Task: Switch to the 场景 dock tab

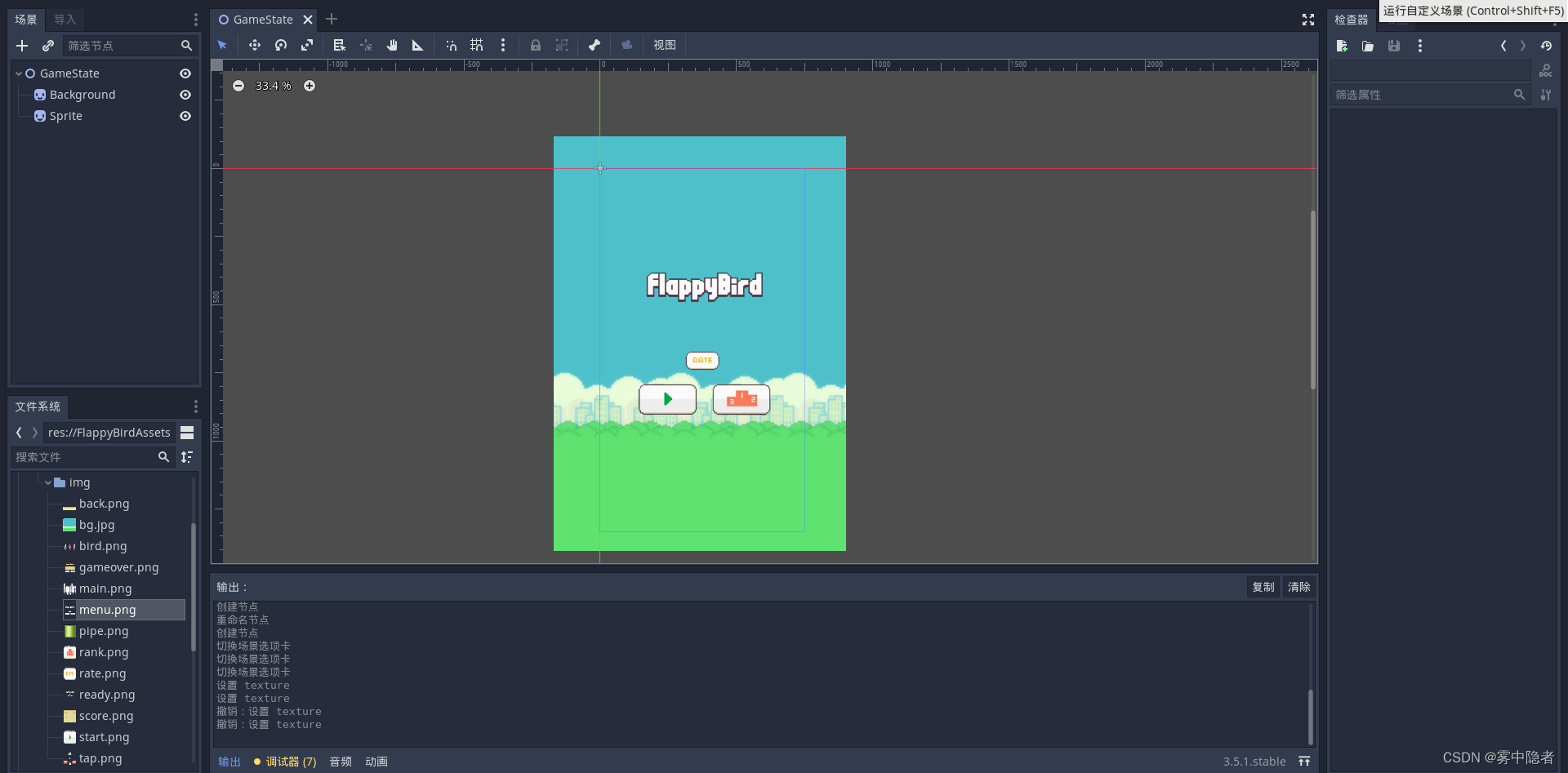Action: click(x=26, y=20)
